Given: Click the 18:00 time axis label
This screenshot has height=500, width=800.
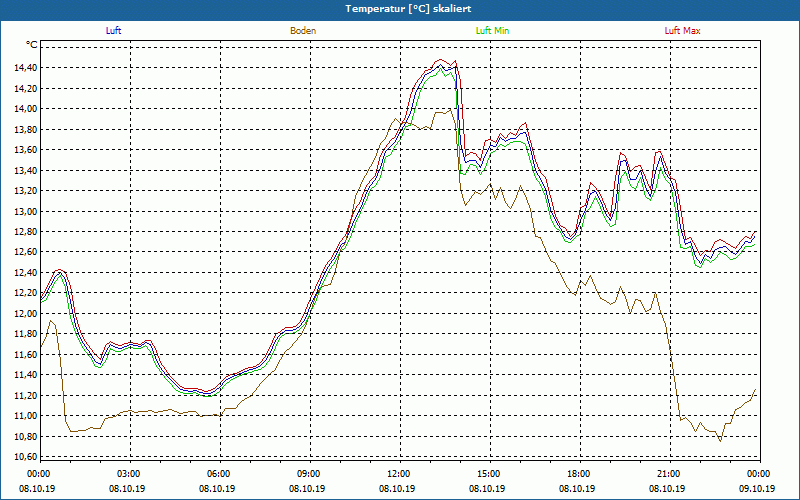Looking at the screenshot, I should [x=581, y=474].
